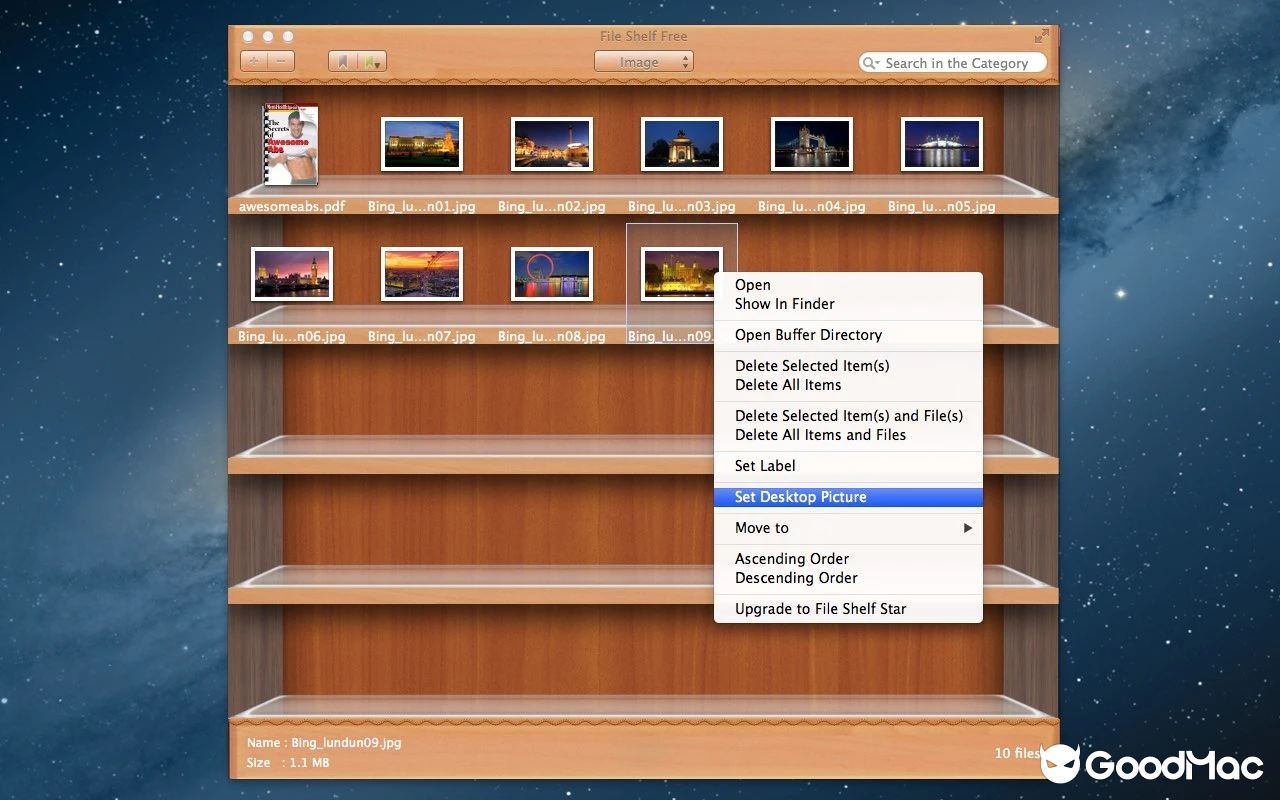Click the awesomeabs.pdf file name
The height and width of the screenshot is (800, 1280).
(292, 206)
